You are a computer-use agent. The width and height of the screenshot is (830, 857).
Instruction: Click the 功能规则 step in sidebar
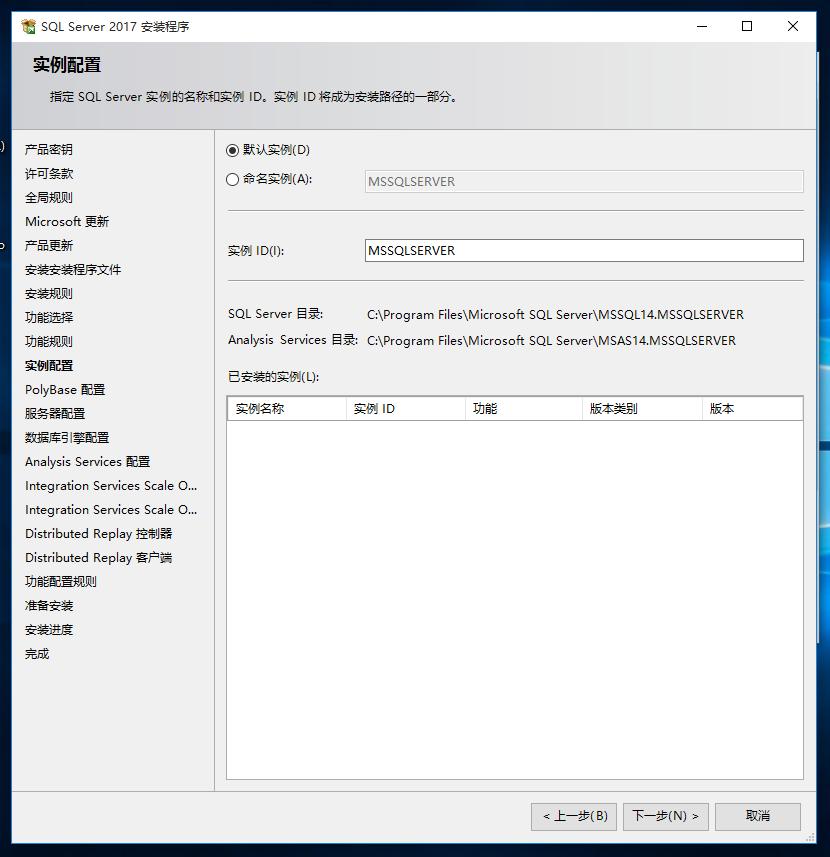click(x=49, y=342)
